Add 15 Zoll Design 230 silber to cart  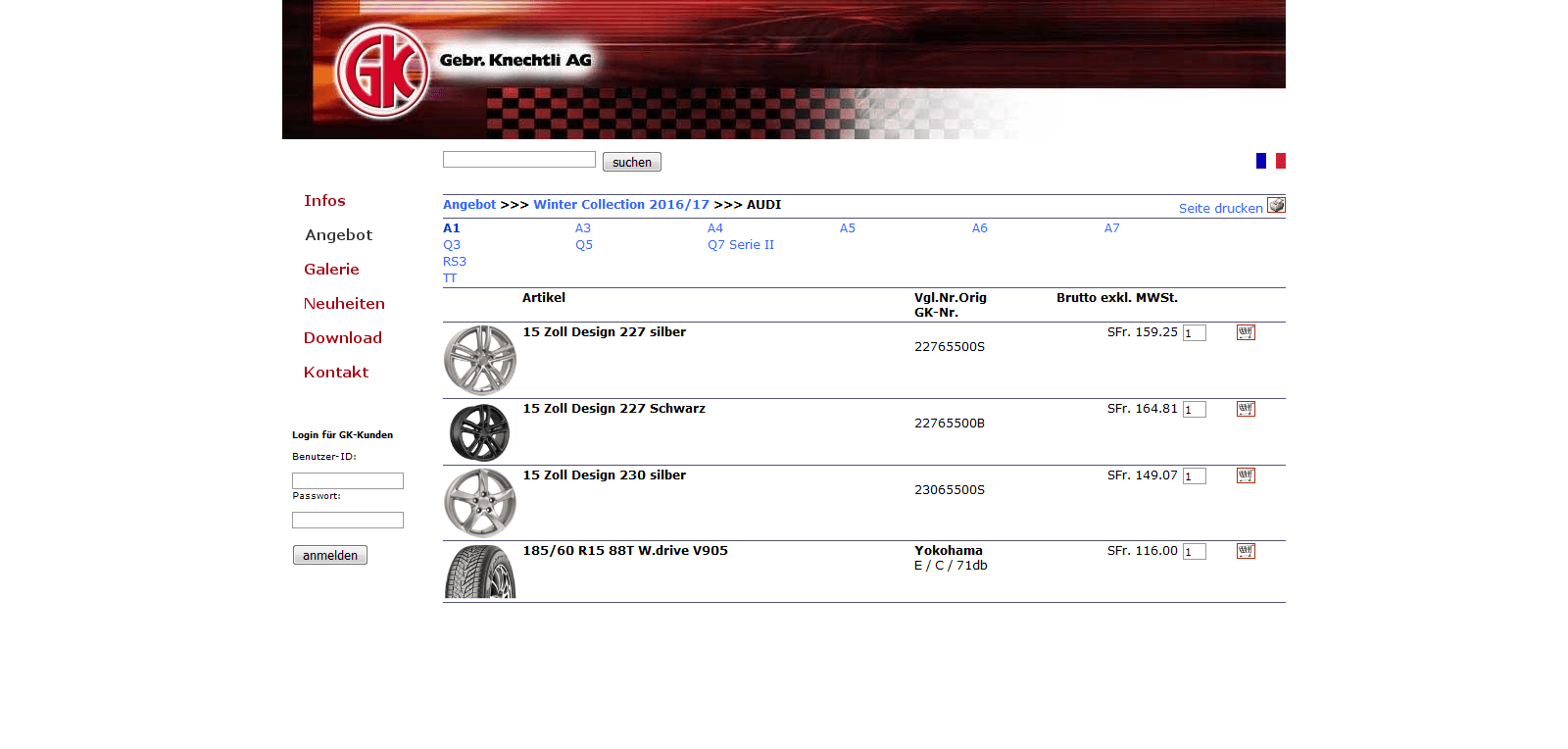[1246, 475]
